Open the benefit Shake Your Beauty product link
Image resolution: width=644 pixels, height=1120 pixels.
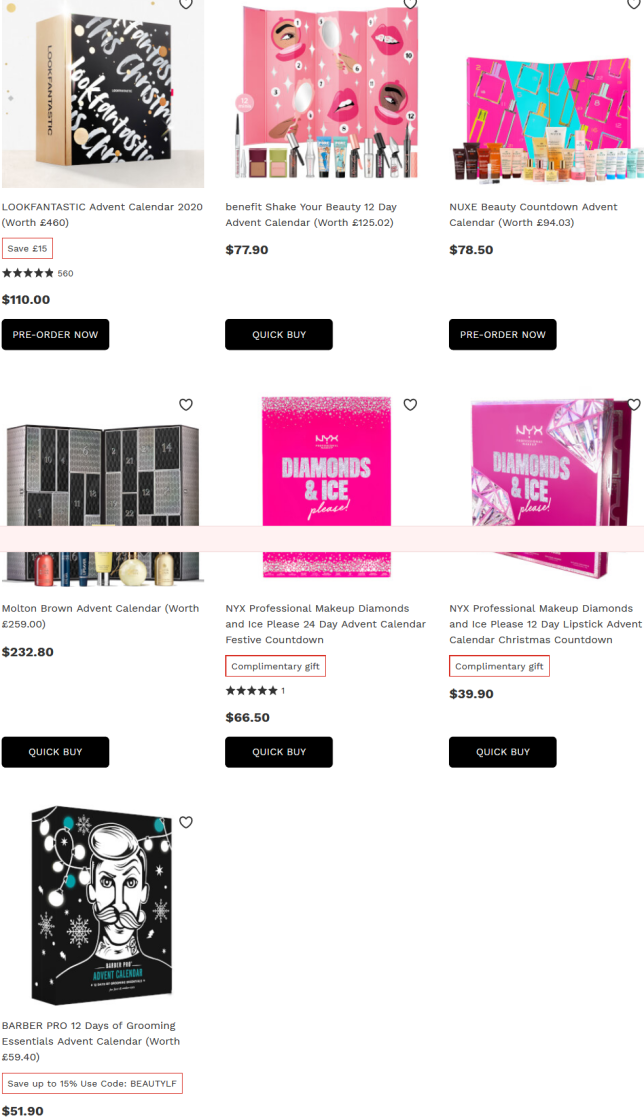311,214
